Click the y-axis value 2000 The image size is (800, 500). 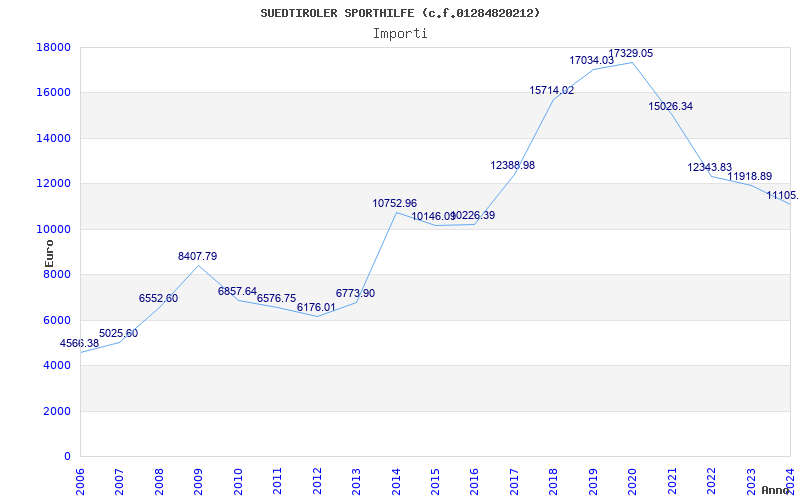coord(57,411)
